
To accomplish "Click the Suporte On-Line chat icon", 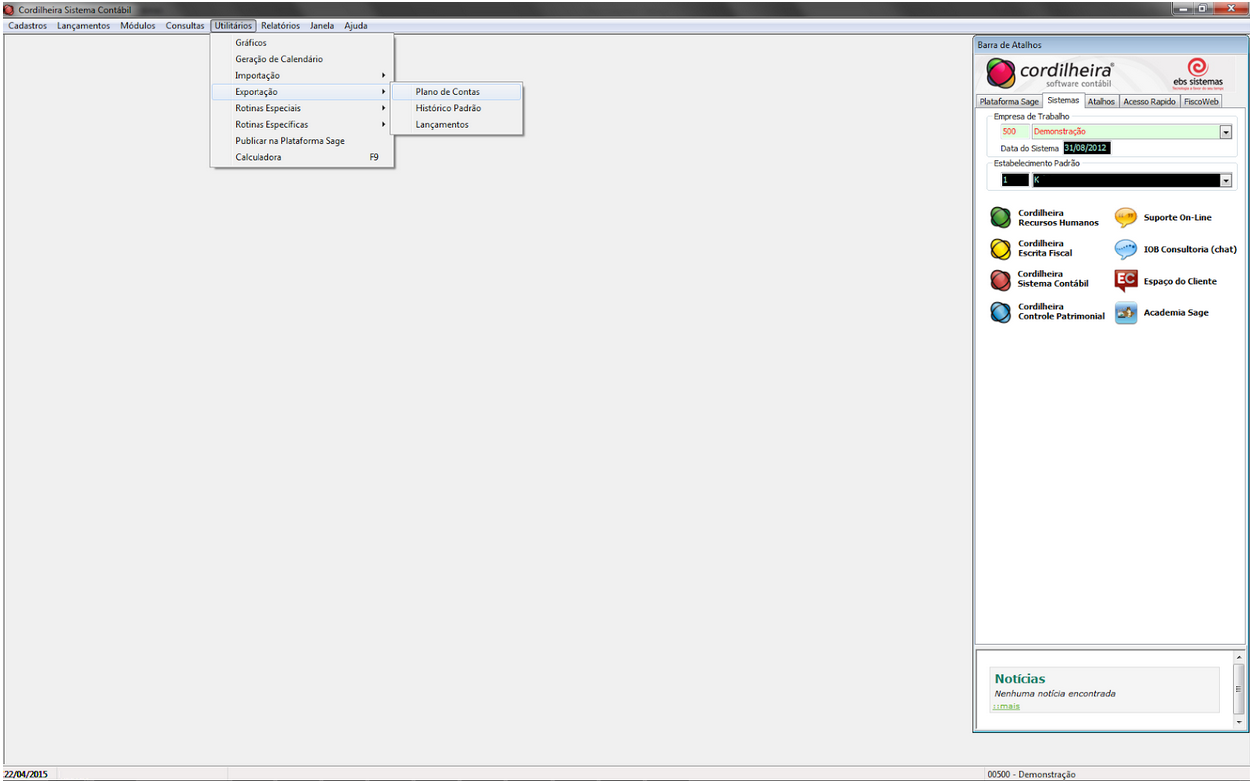I will (x=1126, y=218).
